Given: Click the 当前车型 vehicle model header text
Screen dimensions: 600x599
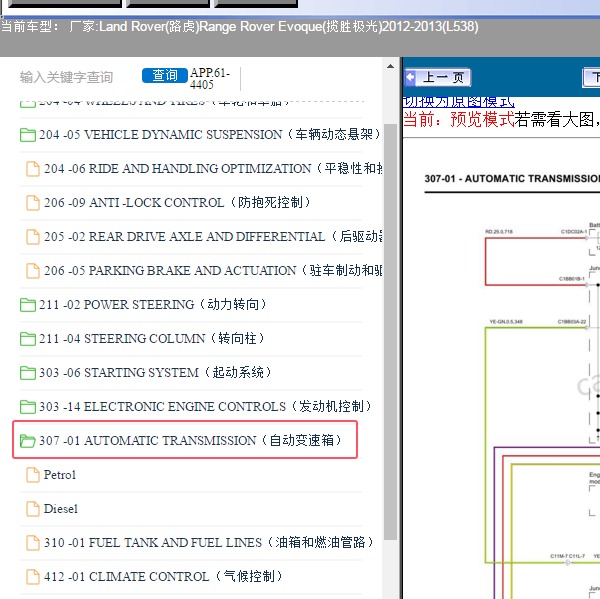Looking at the screenshot, I should [240, 27].
